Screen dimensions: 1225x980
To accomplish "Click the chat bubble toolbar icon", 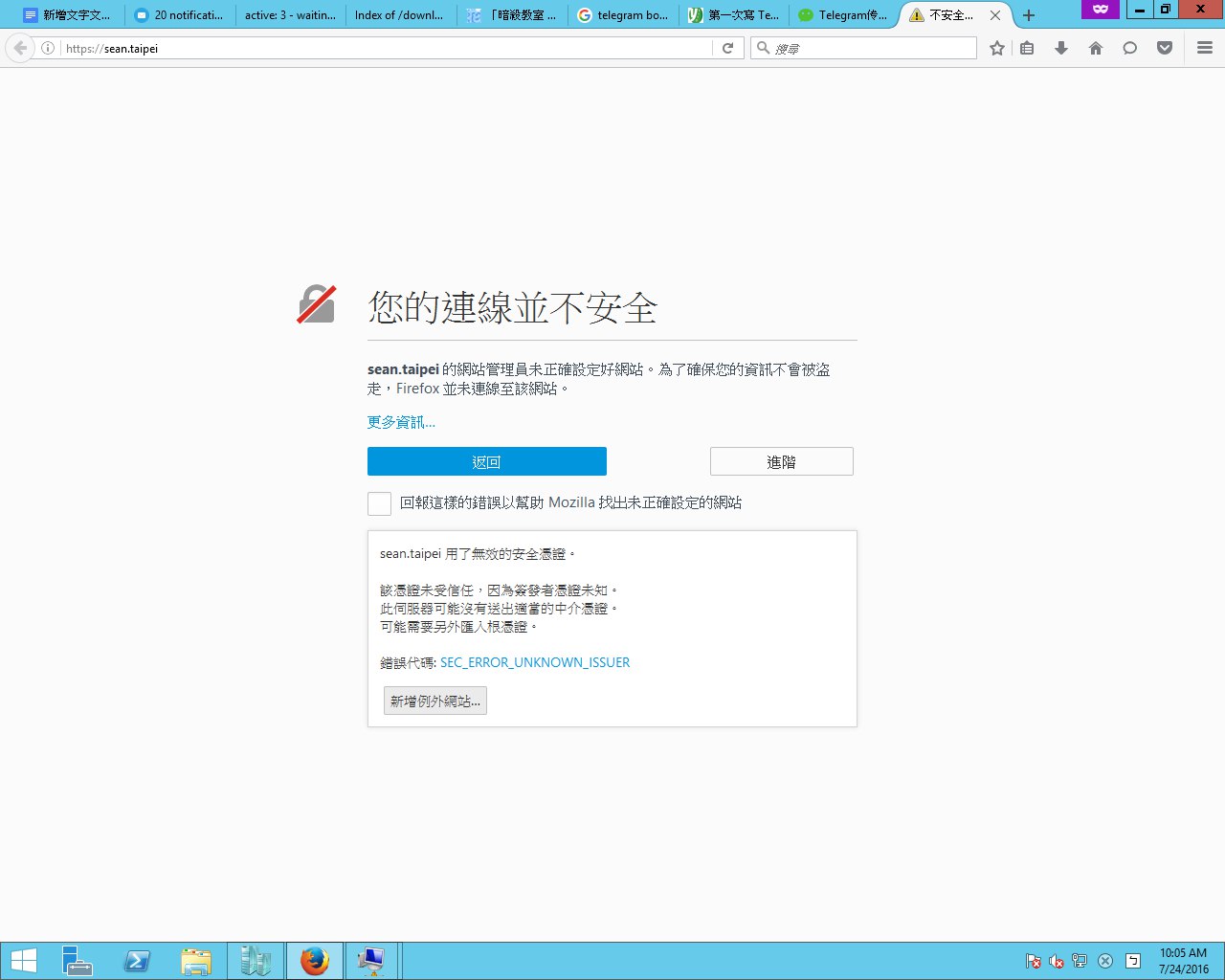I will point(1130,48).
